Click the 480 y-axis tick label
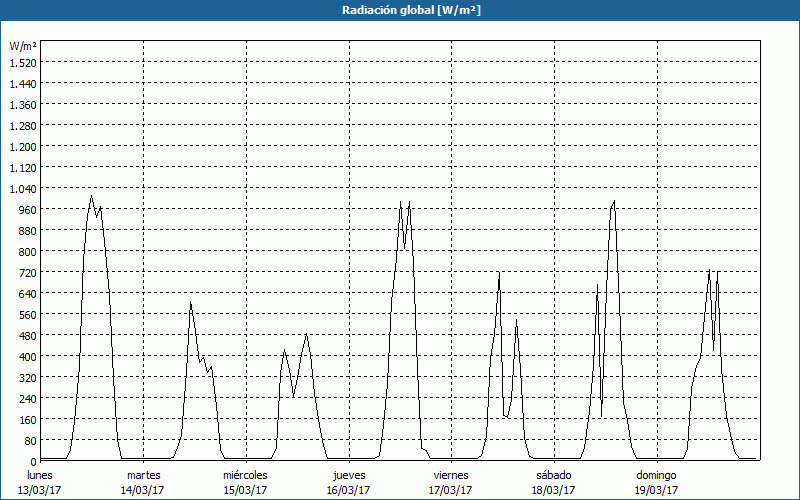Image resolution: width=800 pixels, height=500 pixels. (26, 335)
